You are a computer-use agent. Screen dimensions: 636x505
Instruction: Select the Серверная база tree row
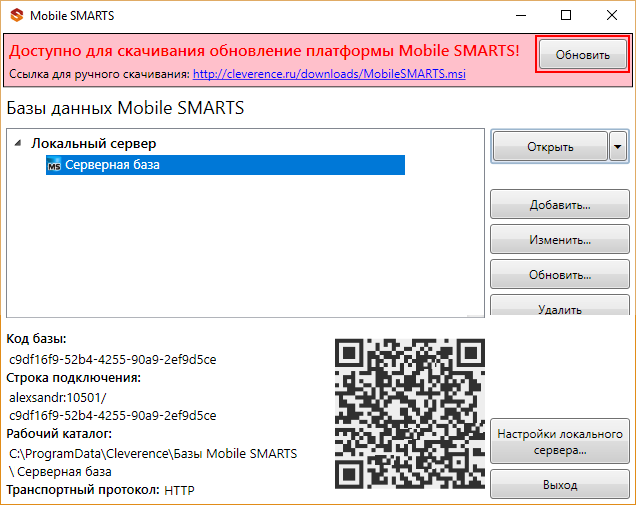pyautogui.click(x=226, y=165)
